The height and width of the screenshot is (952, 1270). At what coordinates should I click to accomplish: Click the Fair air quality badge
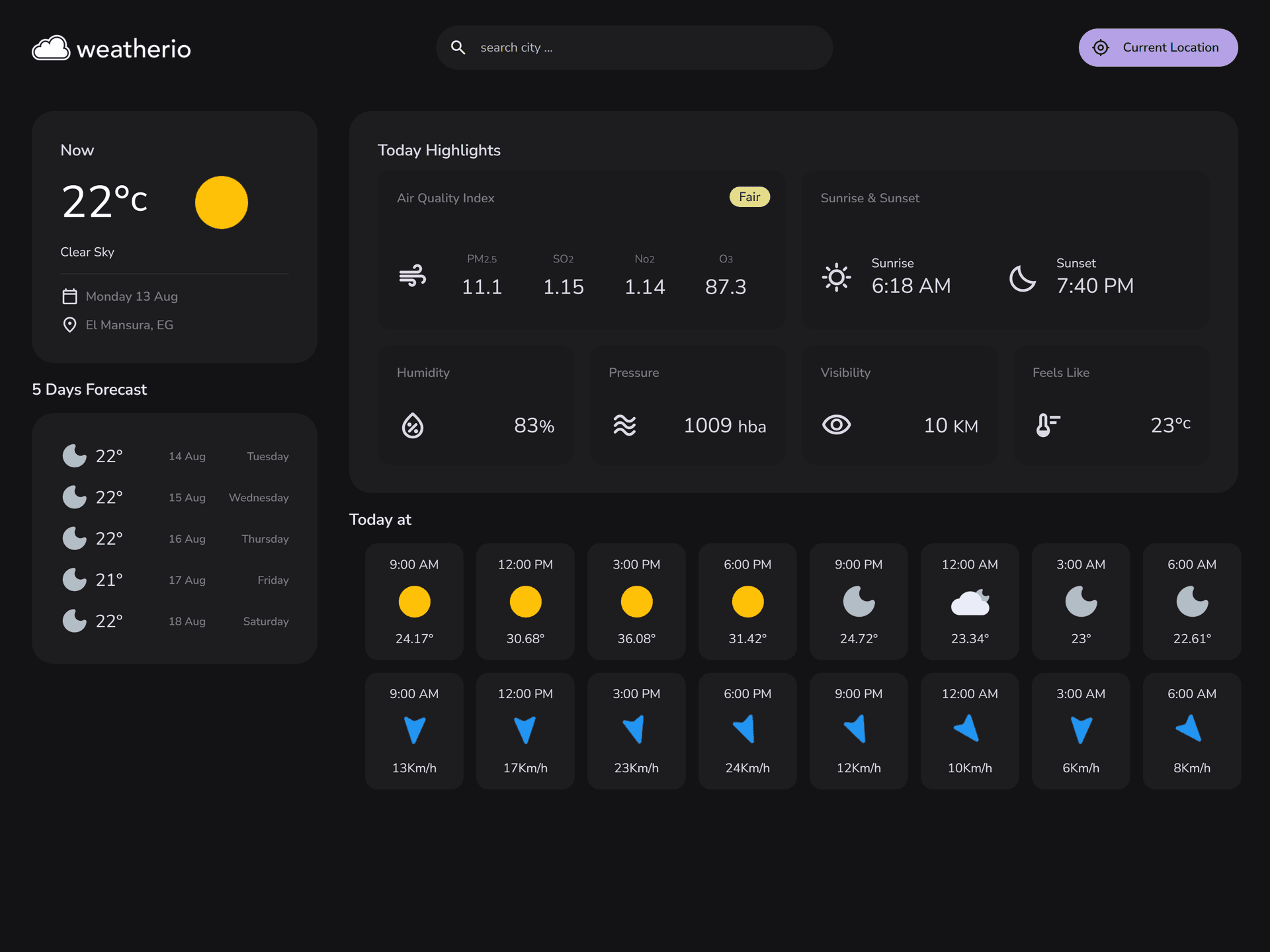[749, 197]
